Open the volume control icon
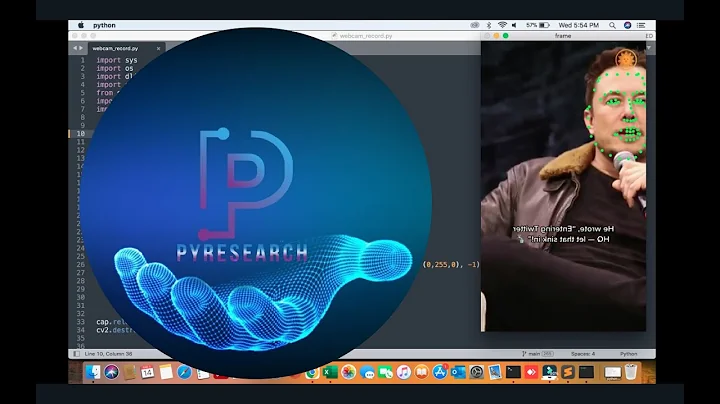720x404 pixels. point(514,25)
